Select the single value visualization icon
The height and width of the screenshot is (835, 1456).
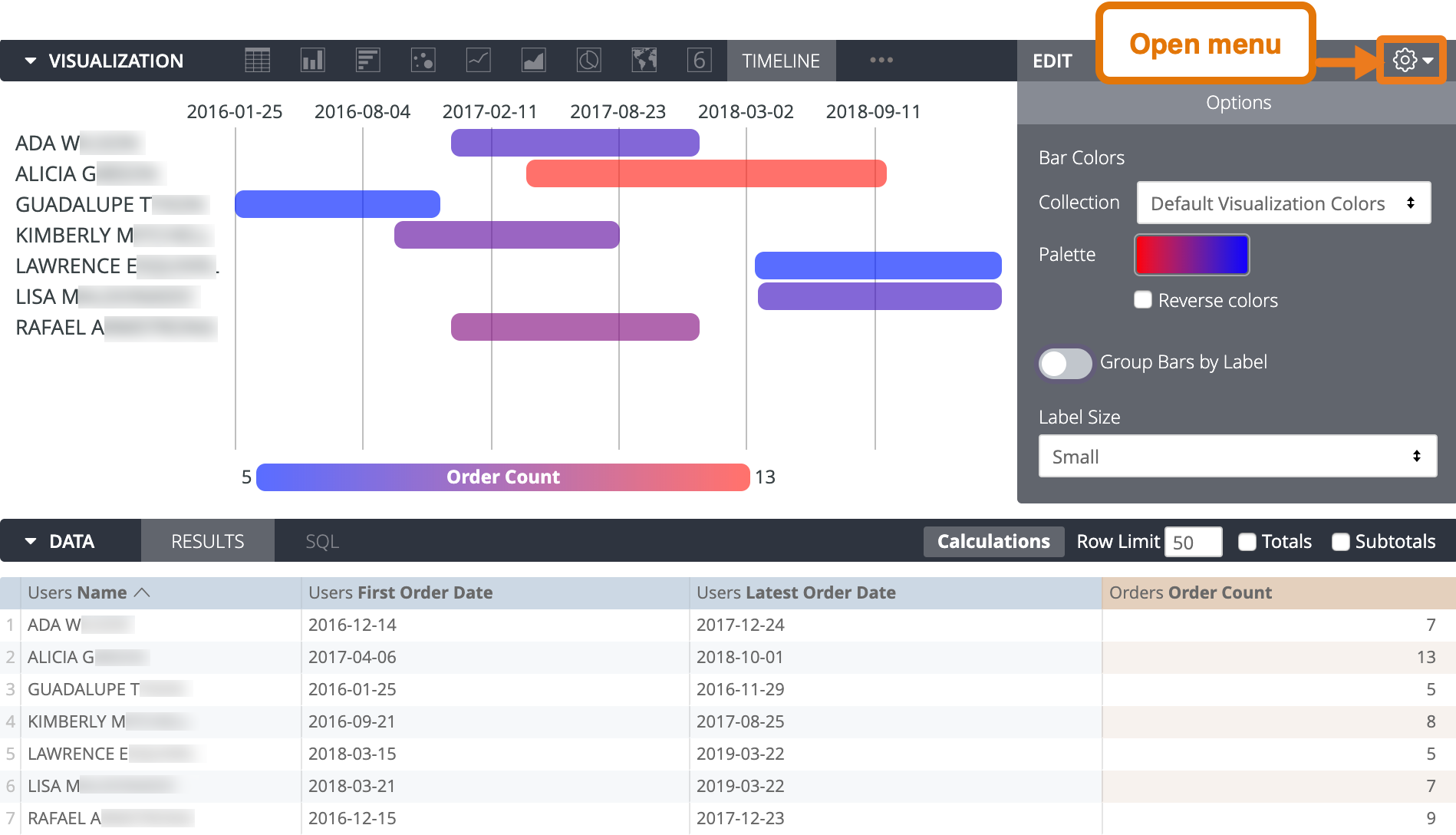(698, 60)
